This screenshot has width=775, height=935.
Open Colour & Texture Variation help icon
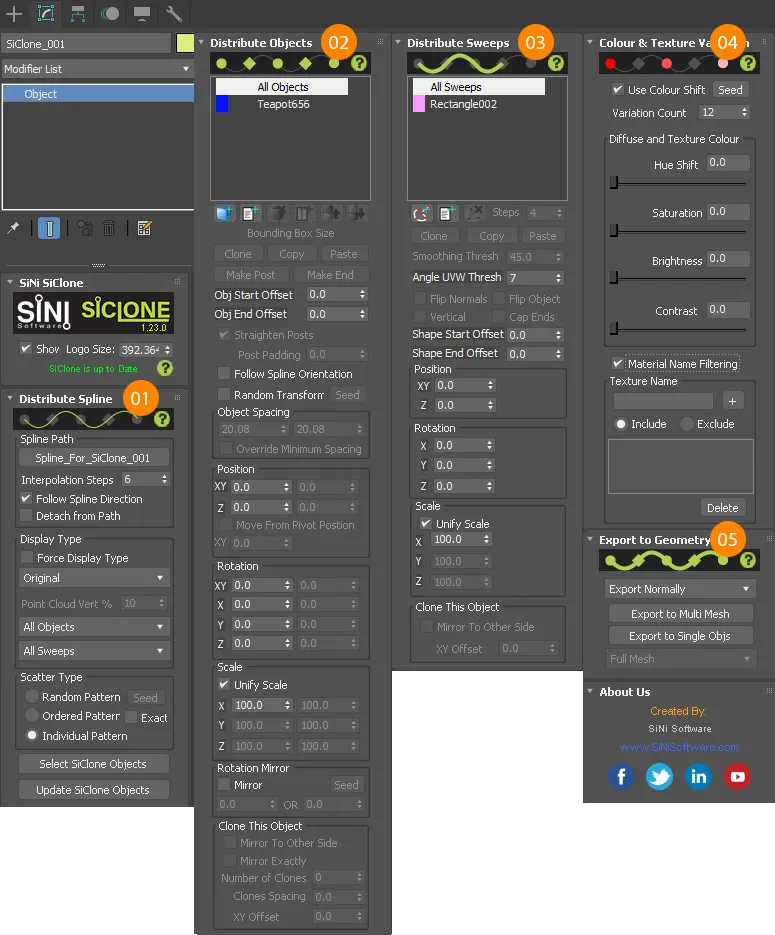(x=748, y=63)
